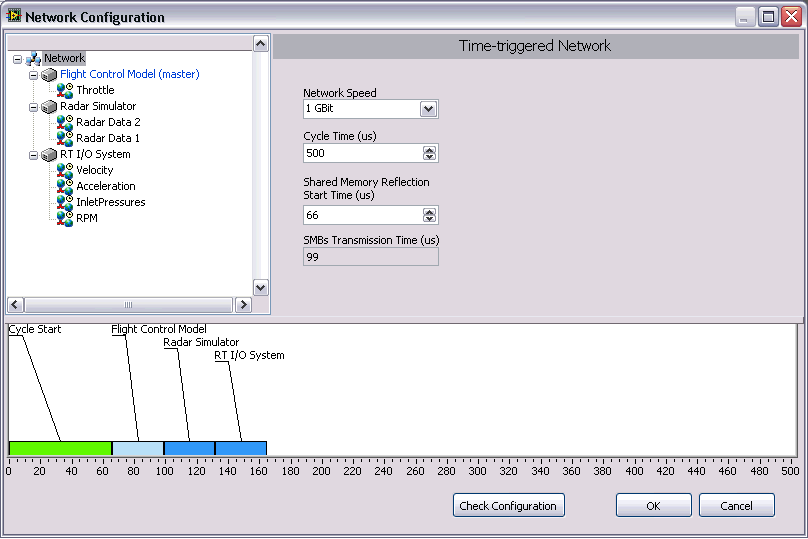Click the Shared Memory Reflection Start Time stepper
Screen dimensions: 808x539
[x=429, y=215]
